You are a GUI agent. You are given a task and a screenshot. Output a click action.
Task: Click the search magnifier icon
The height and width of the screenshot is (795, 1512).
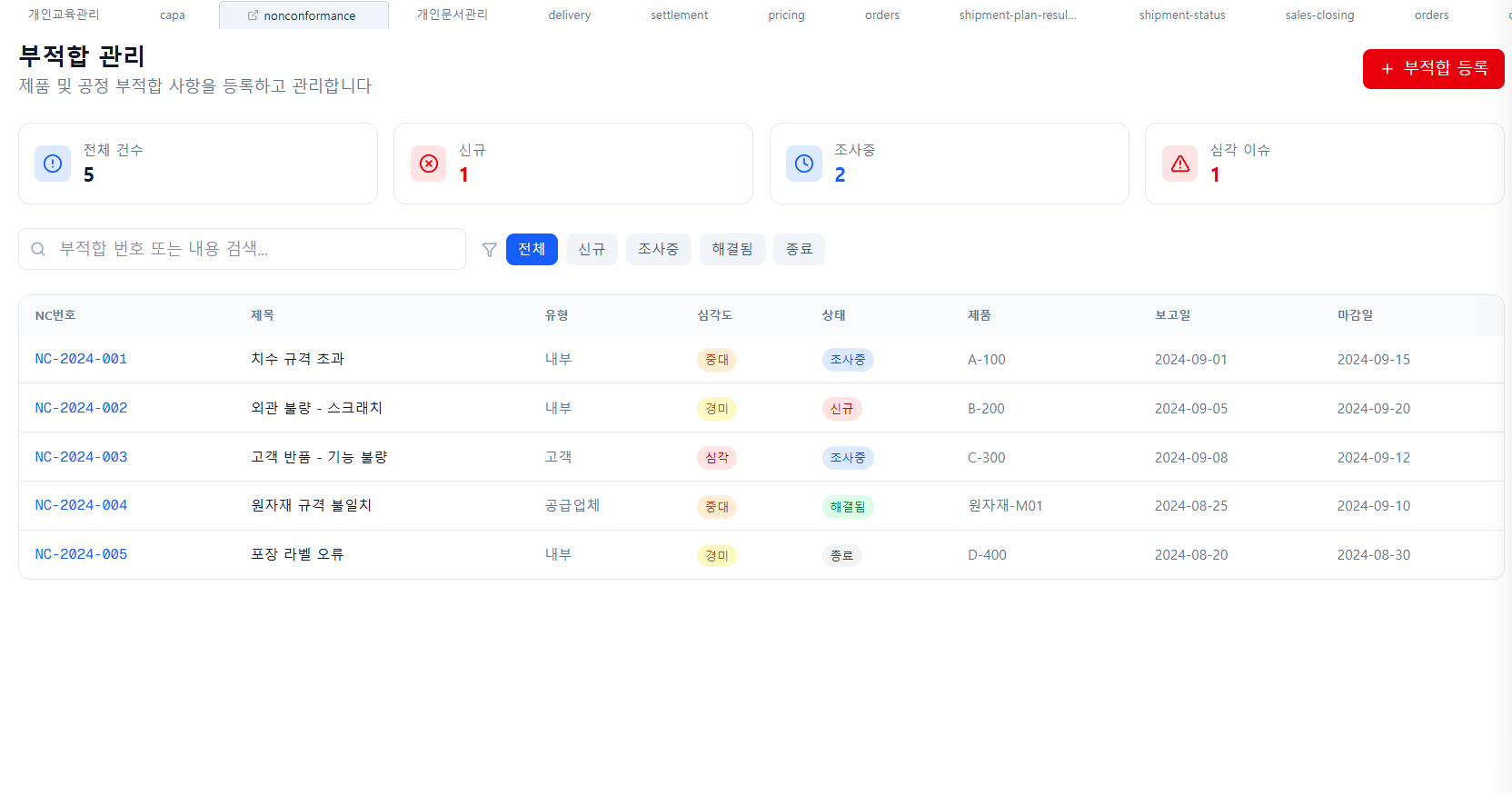38,249
